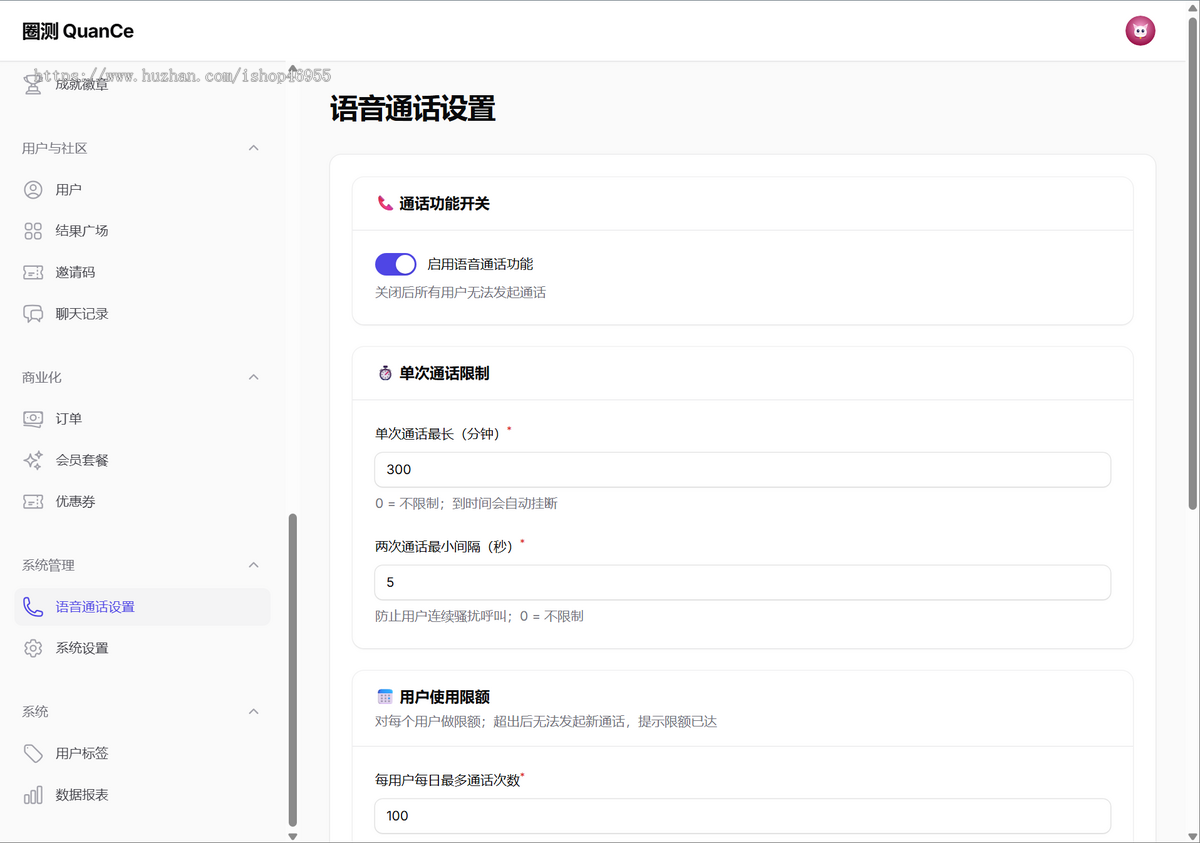Focus the 两次通话最小间隔 input showing 5
The width and height of the screenshot is (1200, 843).
coord(743,583)
